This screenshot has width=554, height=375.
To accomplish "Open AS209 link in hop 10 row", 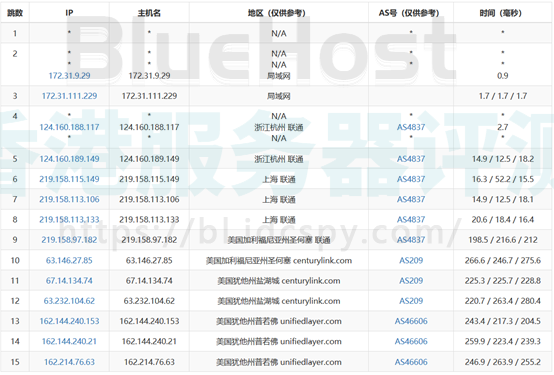I will click(411, 260).
